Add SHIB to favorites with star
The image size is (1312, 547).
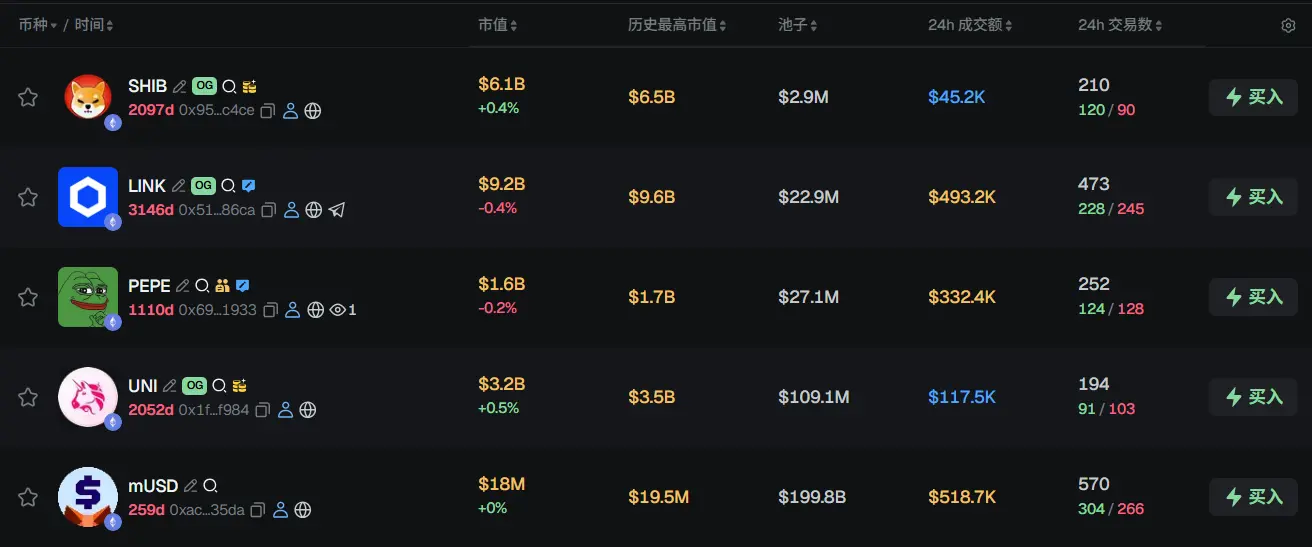[28, 97]
